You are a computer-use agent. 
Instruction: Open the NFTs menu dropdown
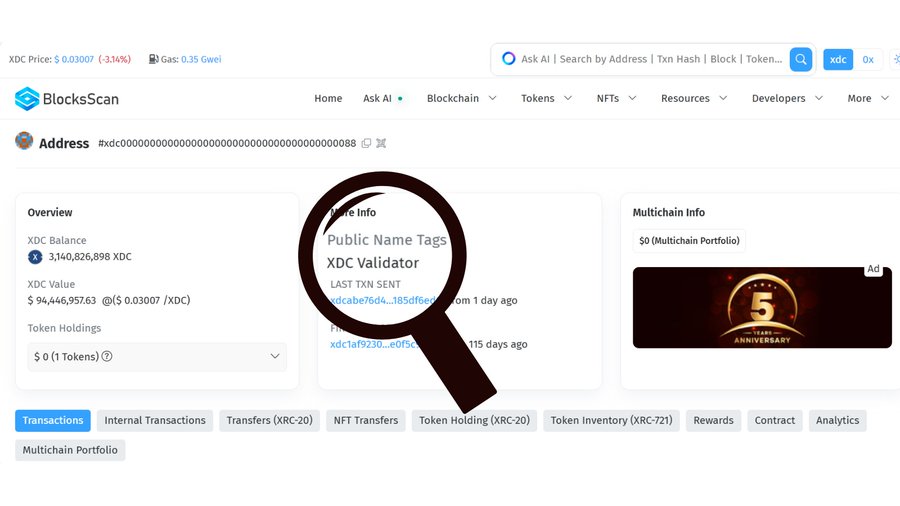(x=616, y=98)
